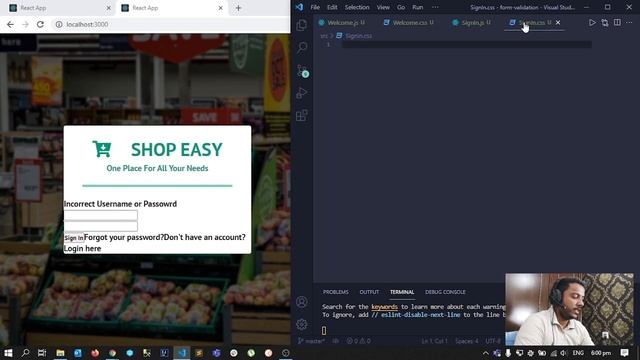Image resolution: width=640 pixels, height=360 pixels.
Task: Switch to the PROBLEMS panel tab
Action: [x=336, y=292]
